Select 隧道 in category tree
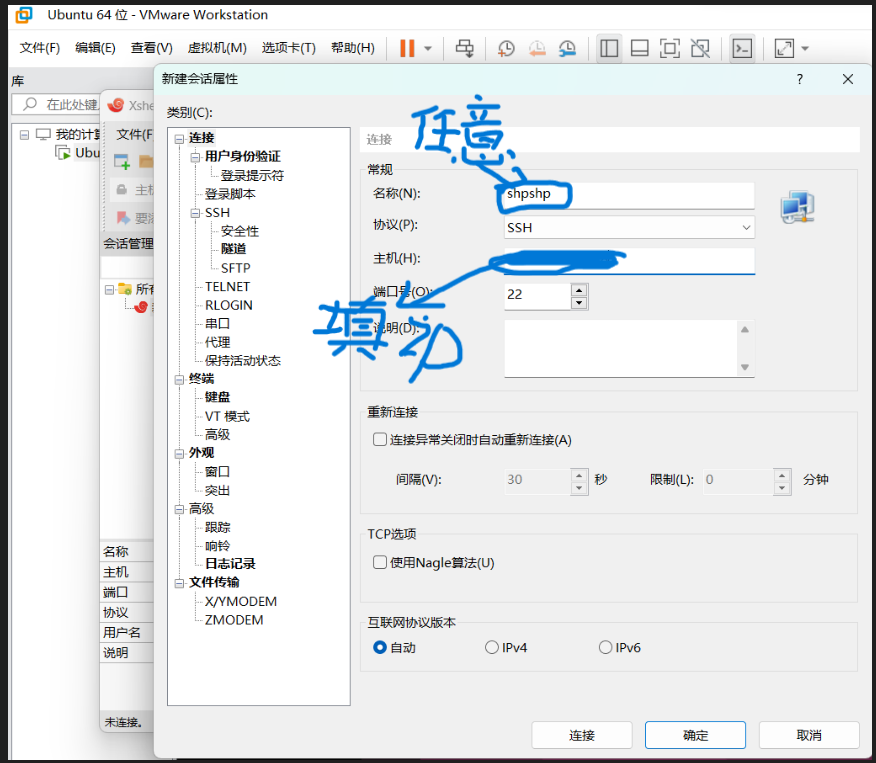 (234, 249)
